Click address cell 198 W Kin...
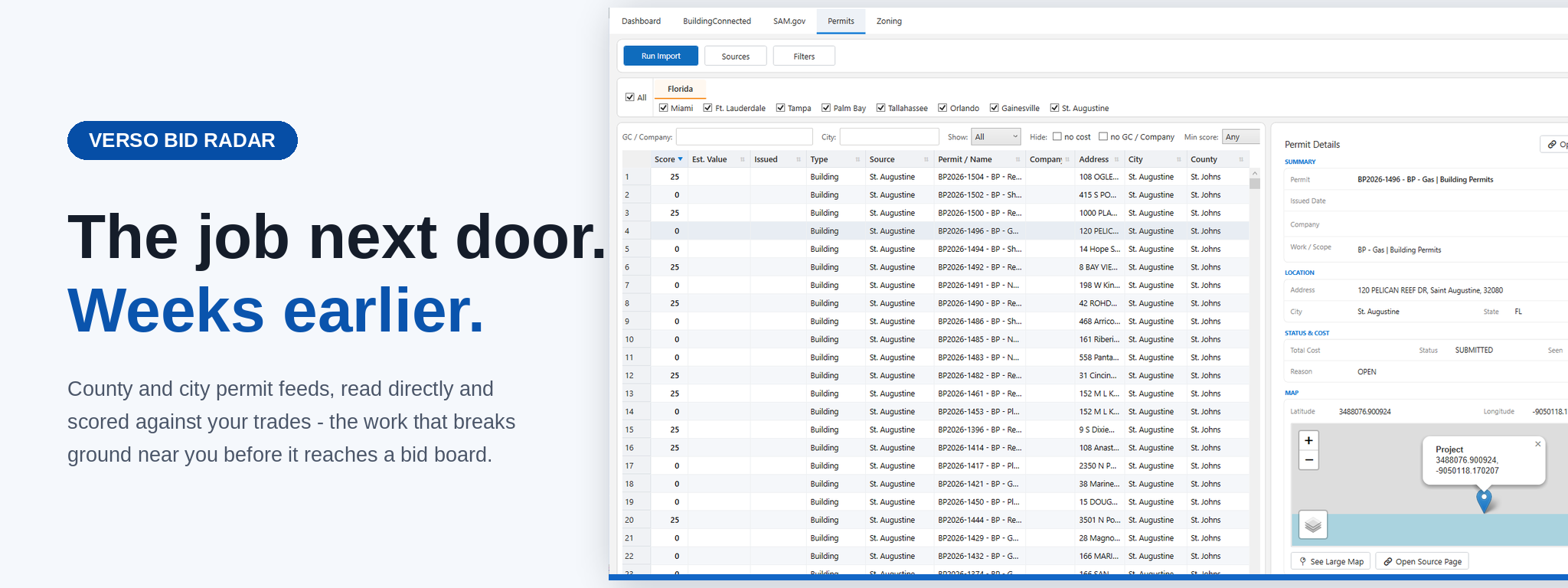This screenshot has width=1568, height=588. click(1099, 286)
